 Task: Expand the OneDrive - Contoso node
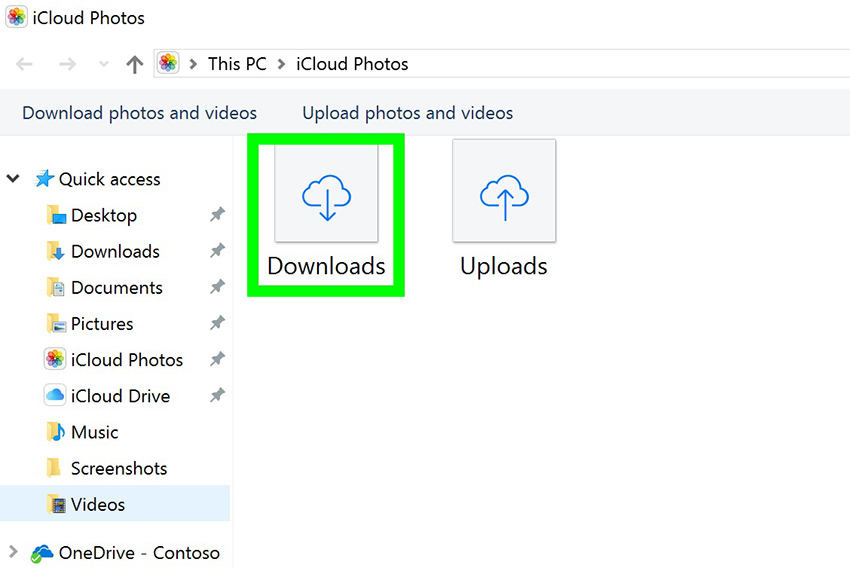point(13,552)
